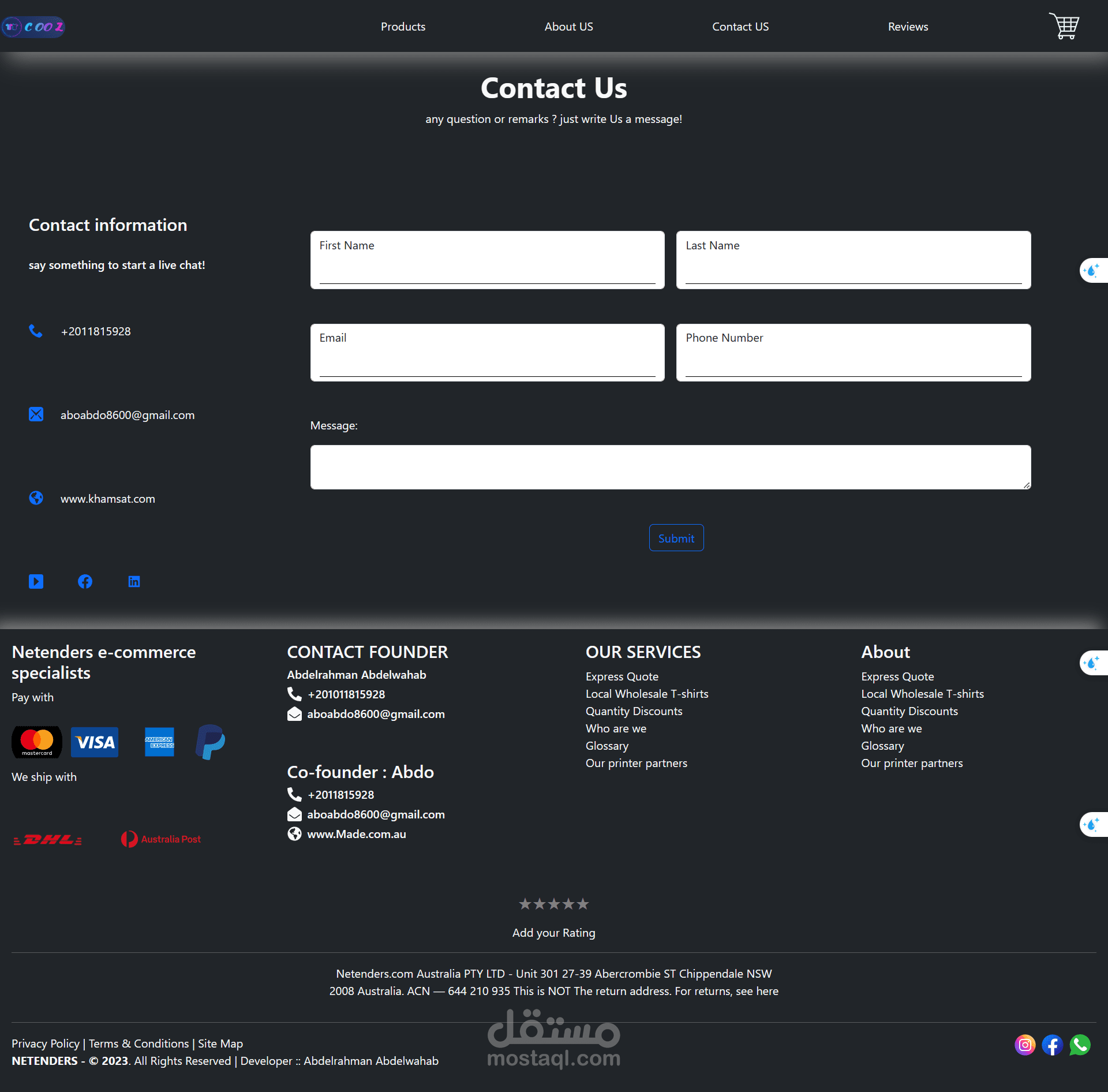The height and width of the screenshot is (1092, 1108).
Task: Set rating with the fifth star
Action: pyautogui.click(x=583, y=904)
